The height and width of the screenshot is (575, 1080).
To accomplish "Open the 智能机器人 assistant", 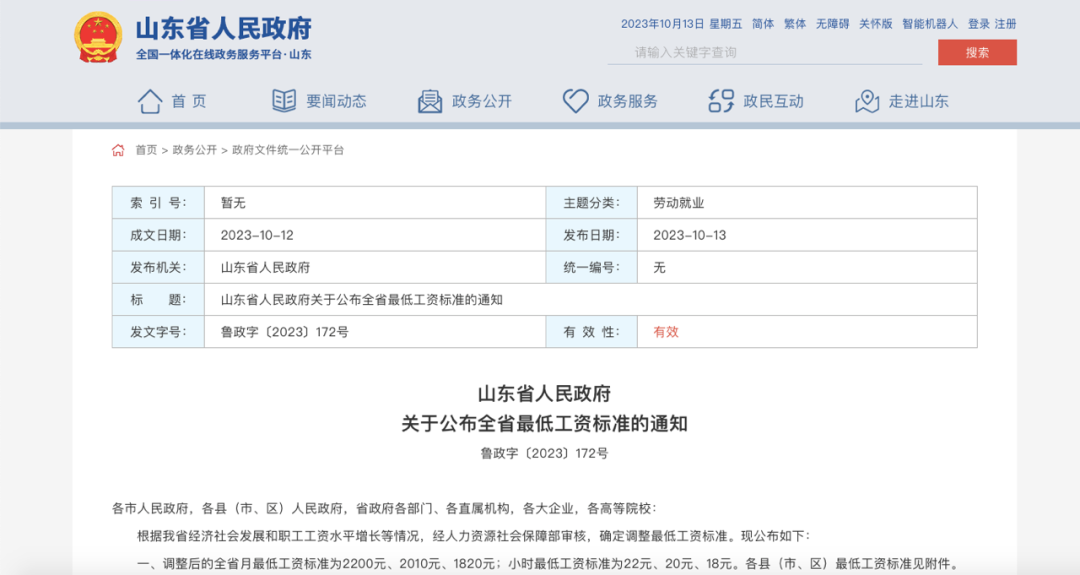I will click(930, 24).
